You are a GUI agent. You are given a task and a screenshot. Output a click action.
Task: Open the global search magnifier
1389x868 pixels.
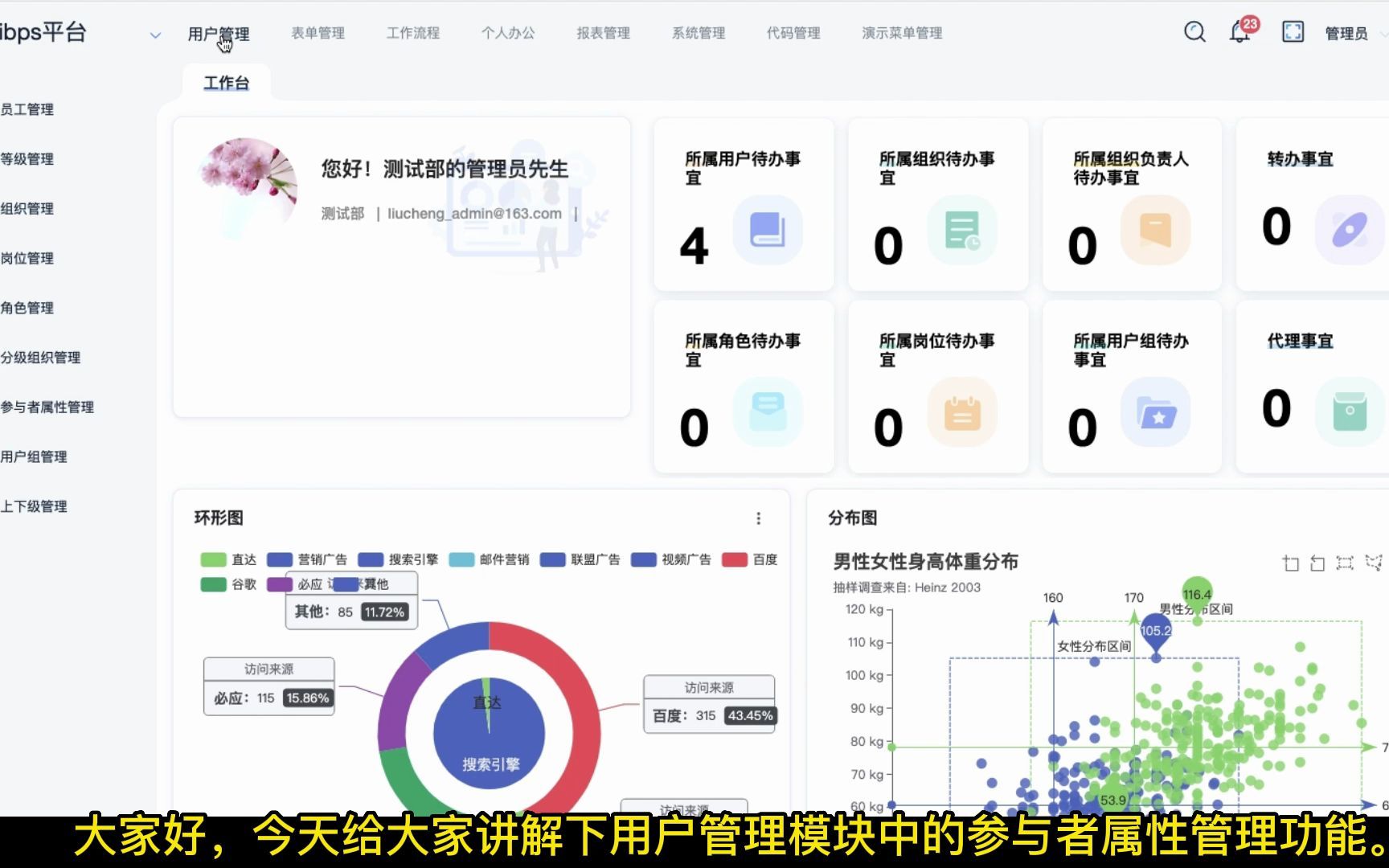point(1194,32)
